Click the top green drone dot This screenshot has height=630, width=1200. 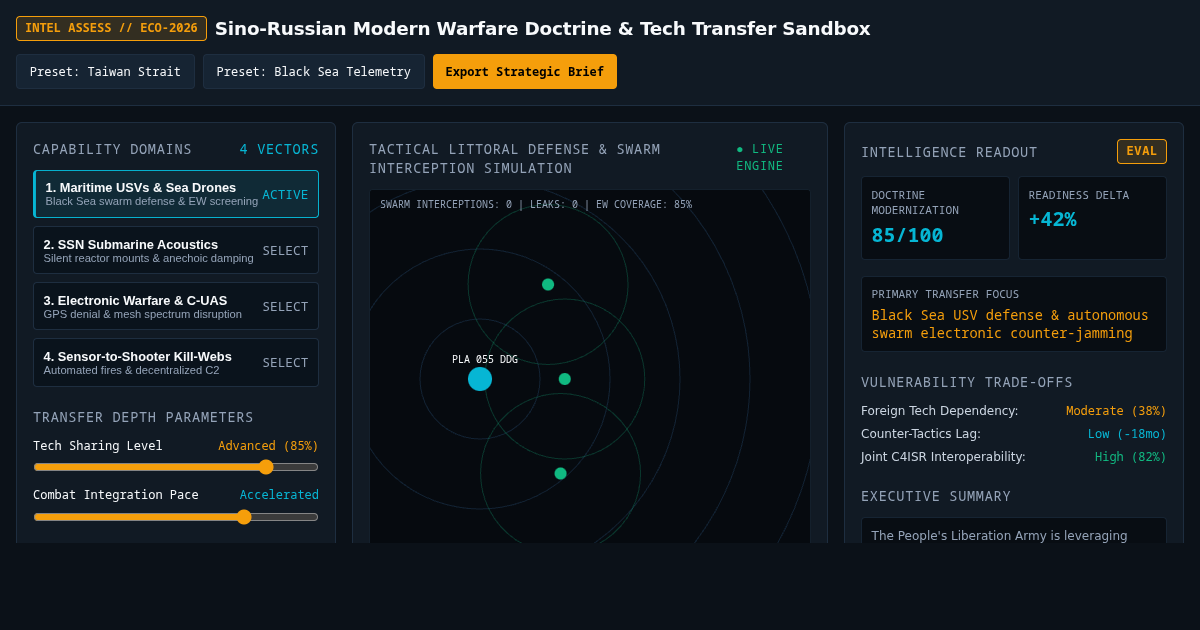click(x=548, y=284)
